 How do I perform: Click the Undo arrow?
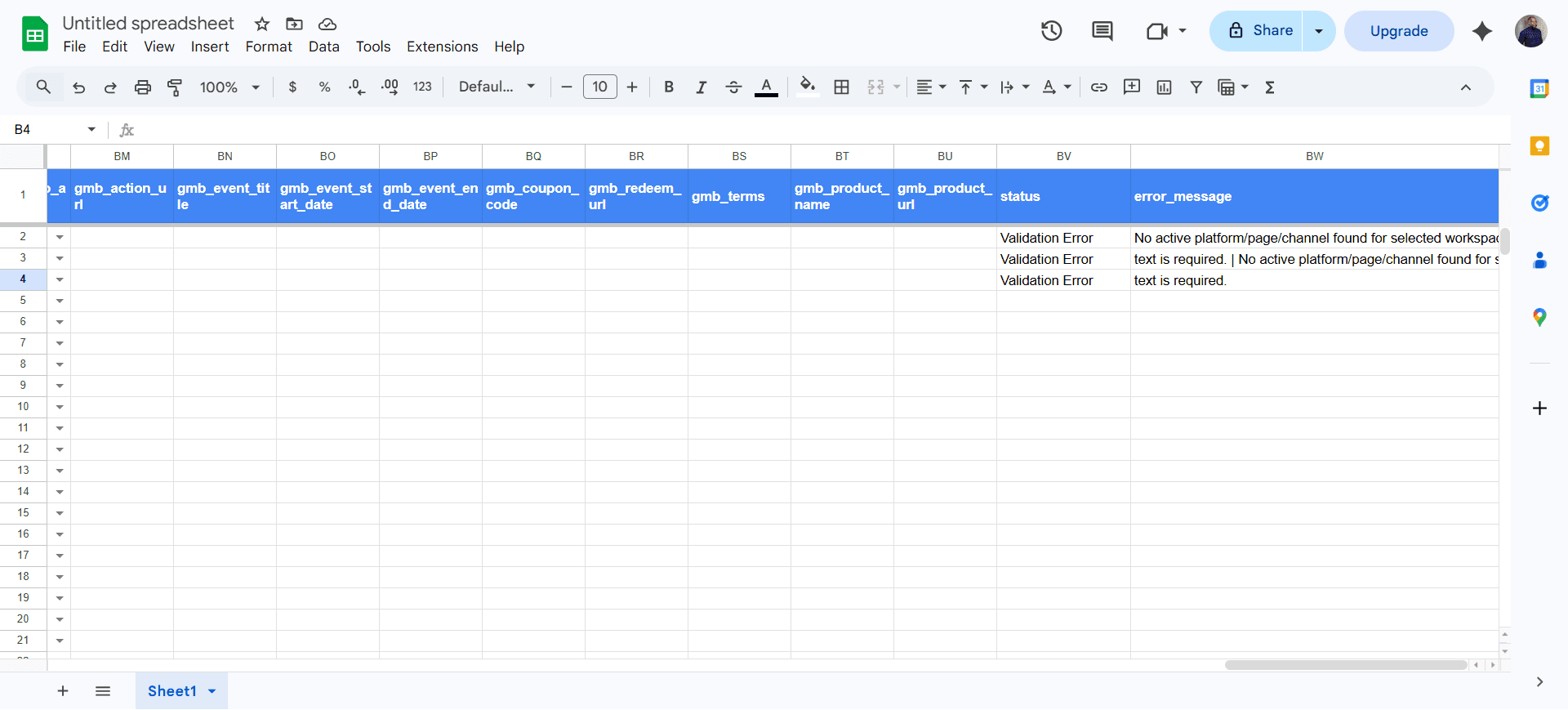pos(78,87)
